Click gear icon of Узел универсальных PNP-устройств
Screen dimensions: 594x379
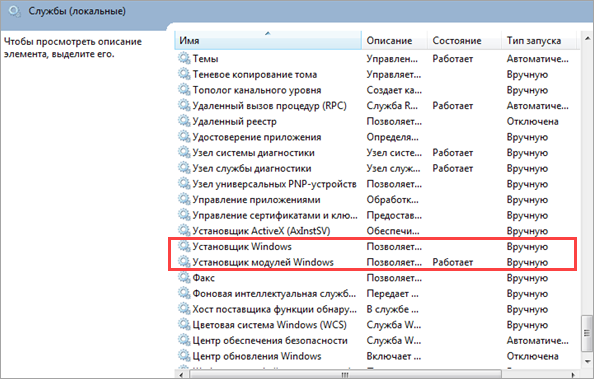coord(184,183)
